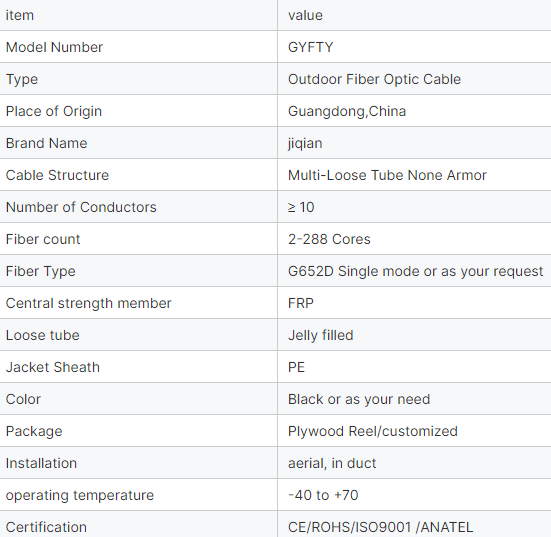Viewport: 551px width, 537px height.
Task: Click the Guangdong,China origin value
Action: click(x=347, y=111)
